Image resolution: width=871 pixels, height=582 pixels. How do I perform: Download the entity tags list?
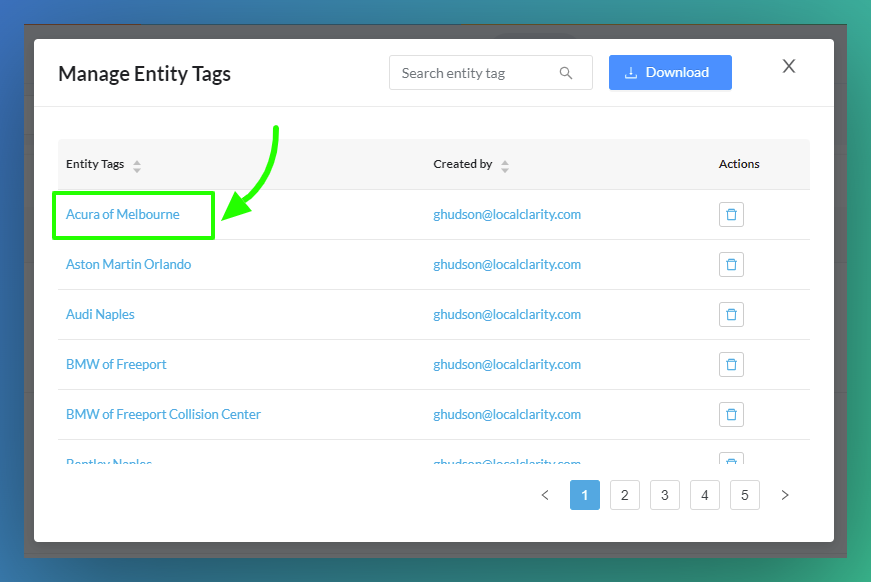tap(670, 72)
